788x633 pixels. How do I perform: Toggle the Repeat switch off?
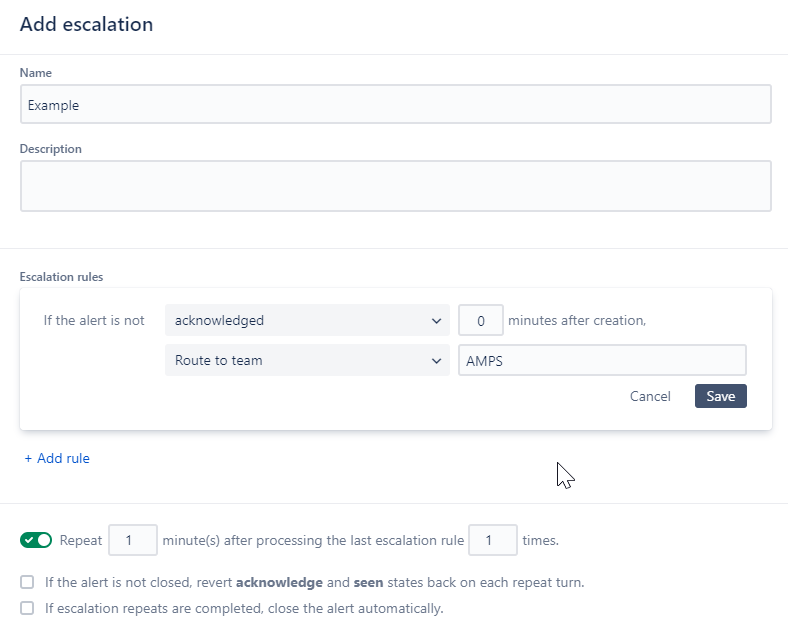[36, 540]
